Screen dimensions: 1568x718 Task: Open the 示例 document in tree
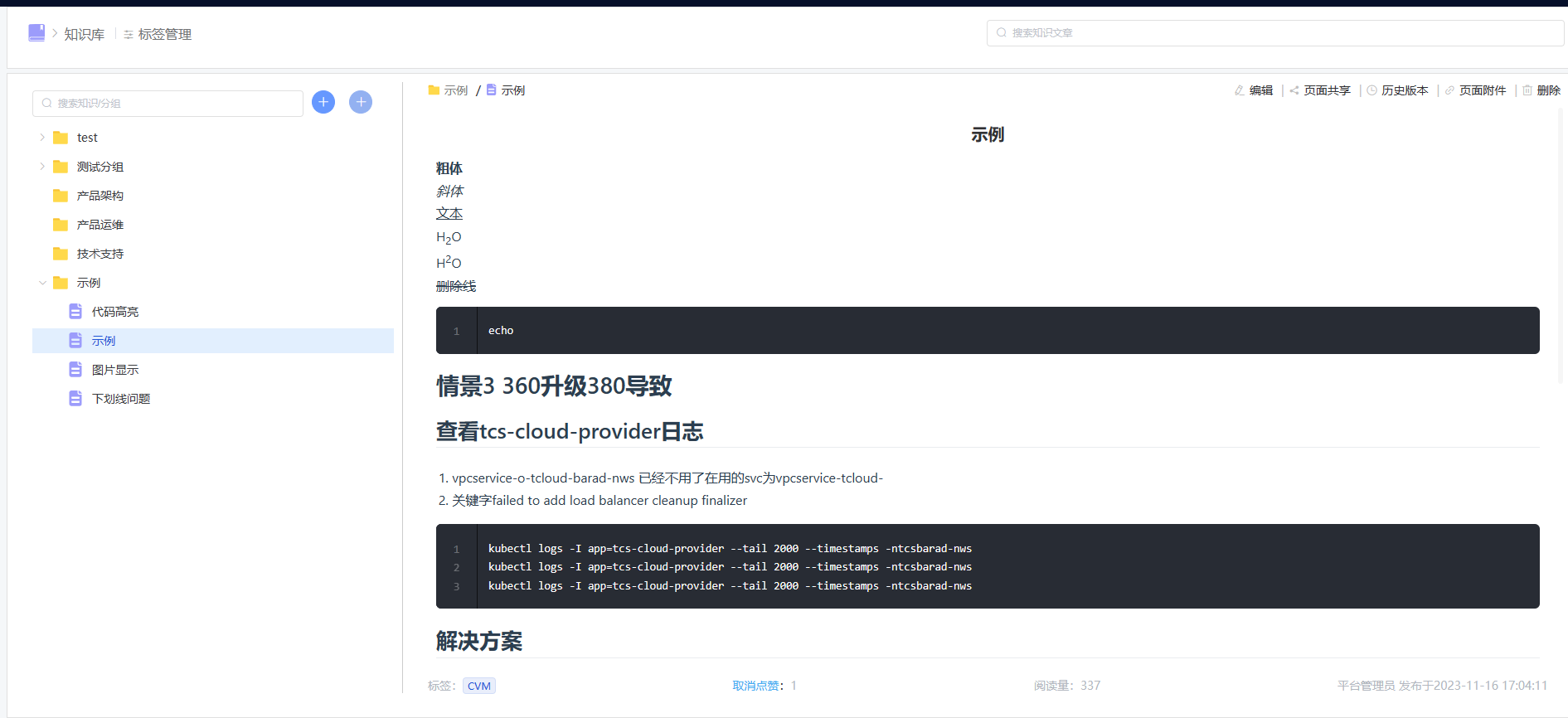point(213,341)
